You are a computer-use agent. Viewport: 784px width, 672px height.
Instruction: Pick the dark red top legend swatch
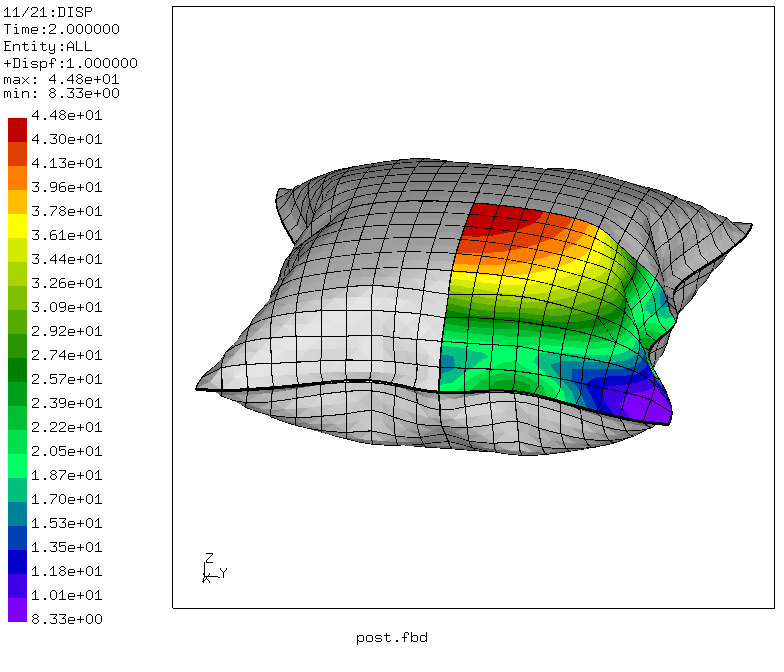tap(18, 130)
